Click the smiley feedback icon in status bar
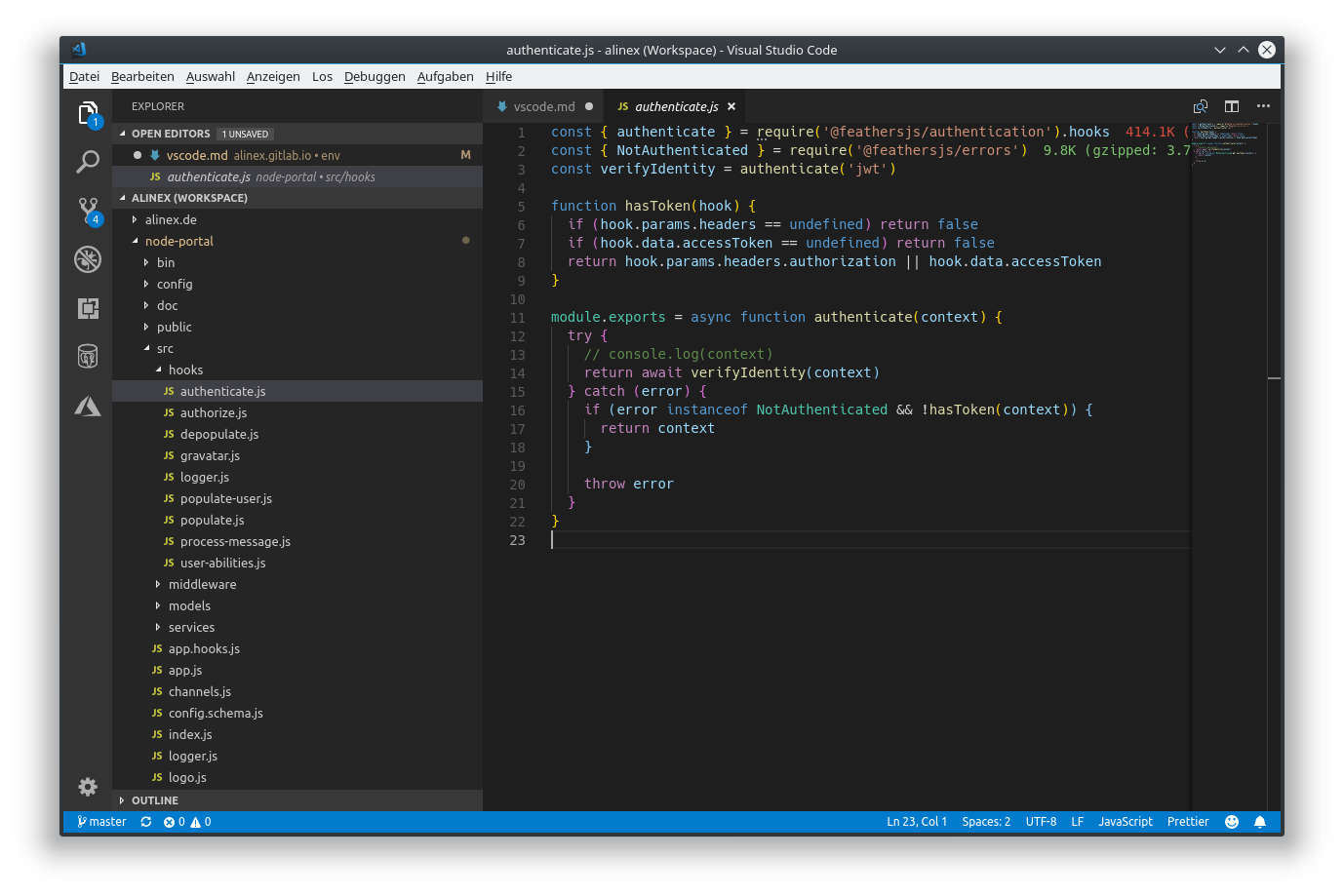Screen dimensions: 1344x896 1231,822
